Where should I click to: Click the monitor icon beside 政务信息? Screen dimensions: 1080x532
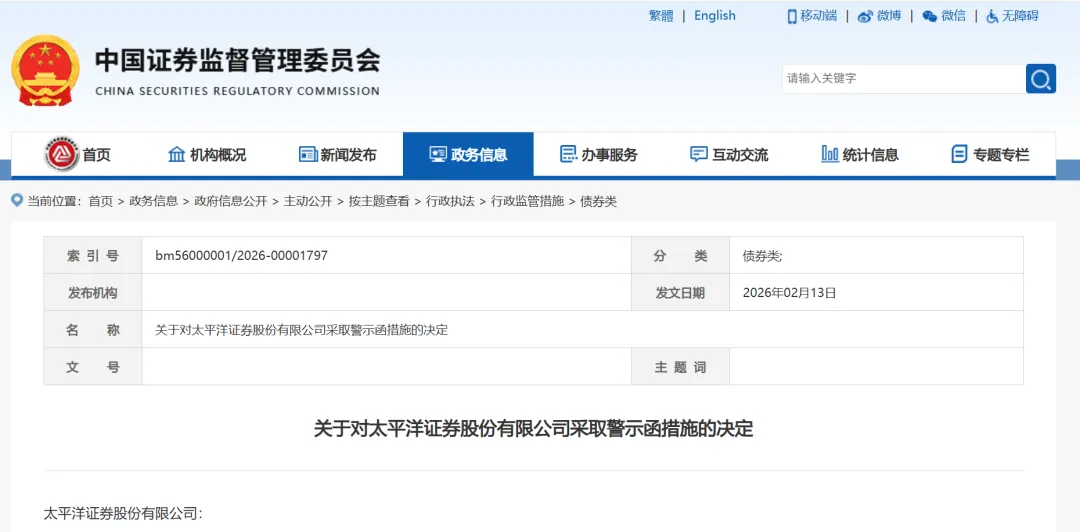[437, 154]
